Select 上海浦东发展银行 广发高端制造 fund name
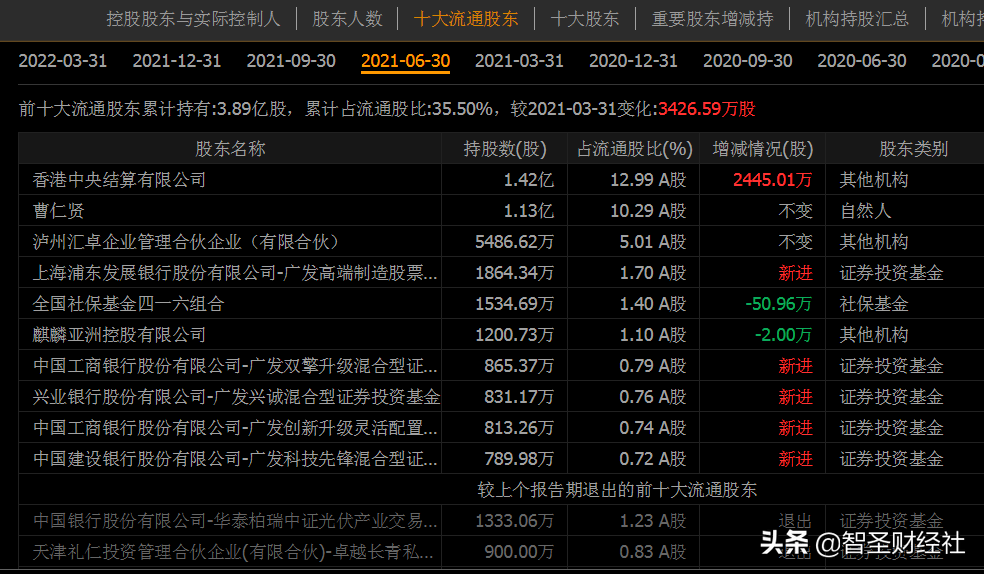The image size is (984, 574). click(x=235, y=273)
